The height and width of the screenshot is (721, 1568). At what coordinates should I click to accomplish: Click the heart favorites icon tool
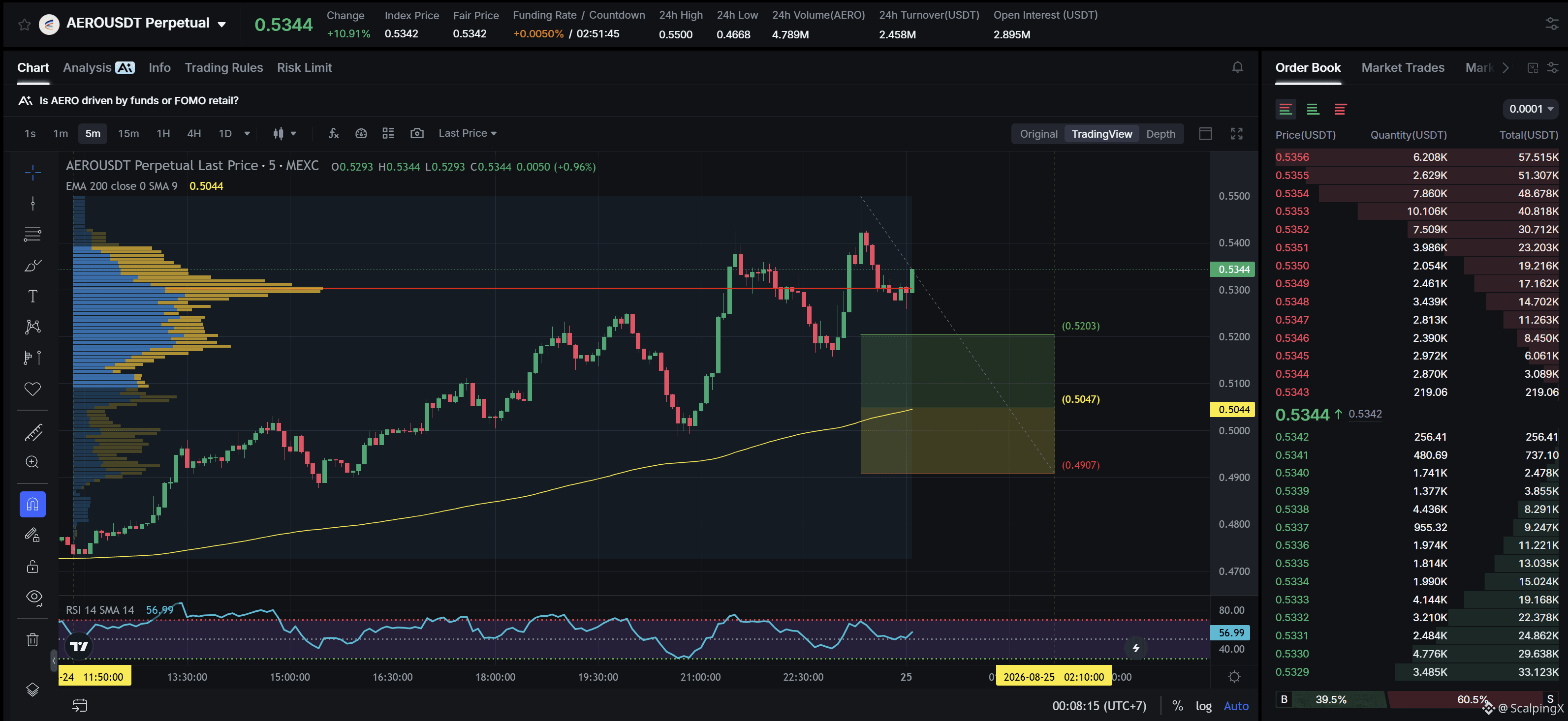point(33,389)
